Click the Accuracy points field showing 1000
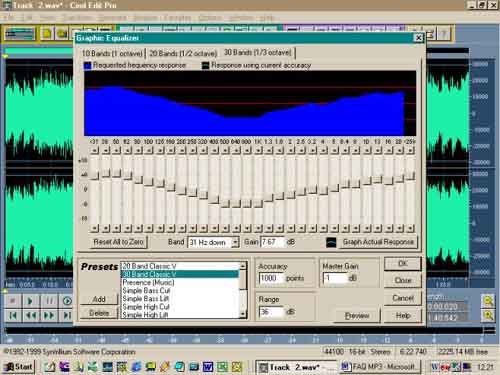This screenshot has height=375, width=500. point(271,278)
